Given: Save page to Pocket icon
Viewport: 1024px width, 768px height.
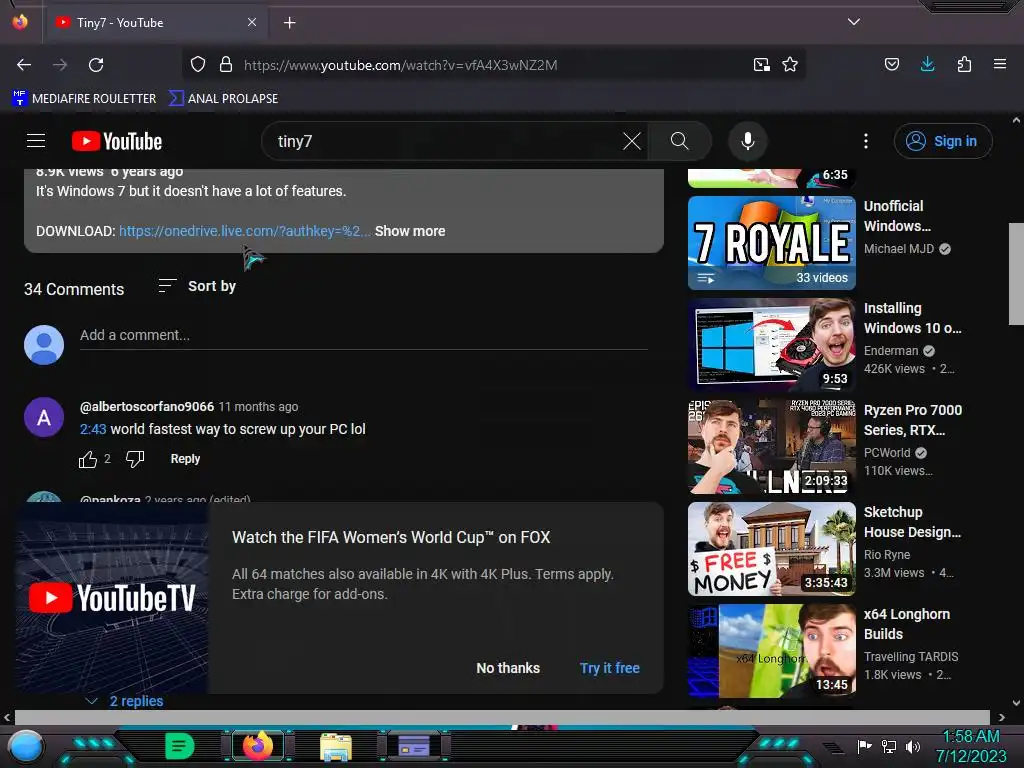Looking at the screenshot, I should point(892,64).
